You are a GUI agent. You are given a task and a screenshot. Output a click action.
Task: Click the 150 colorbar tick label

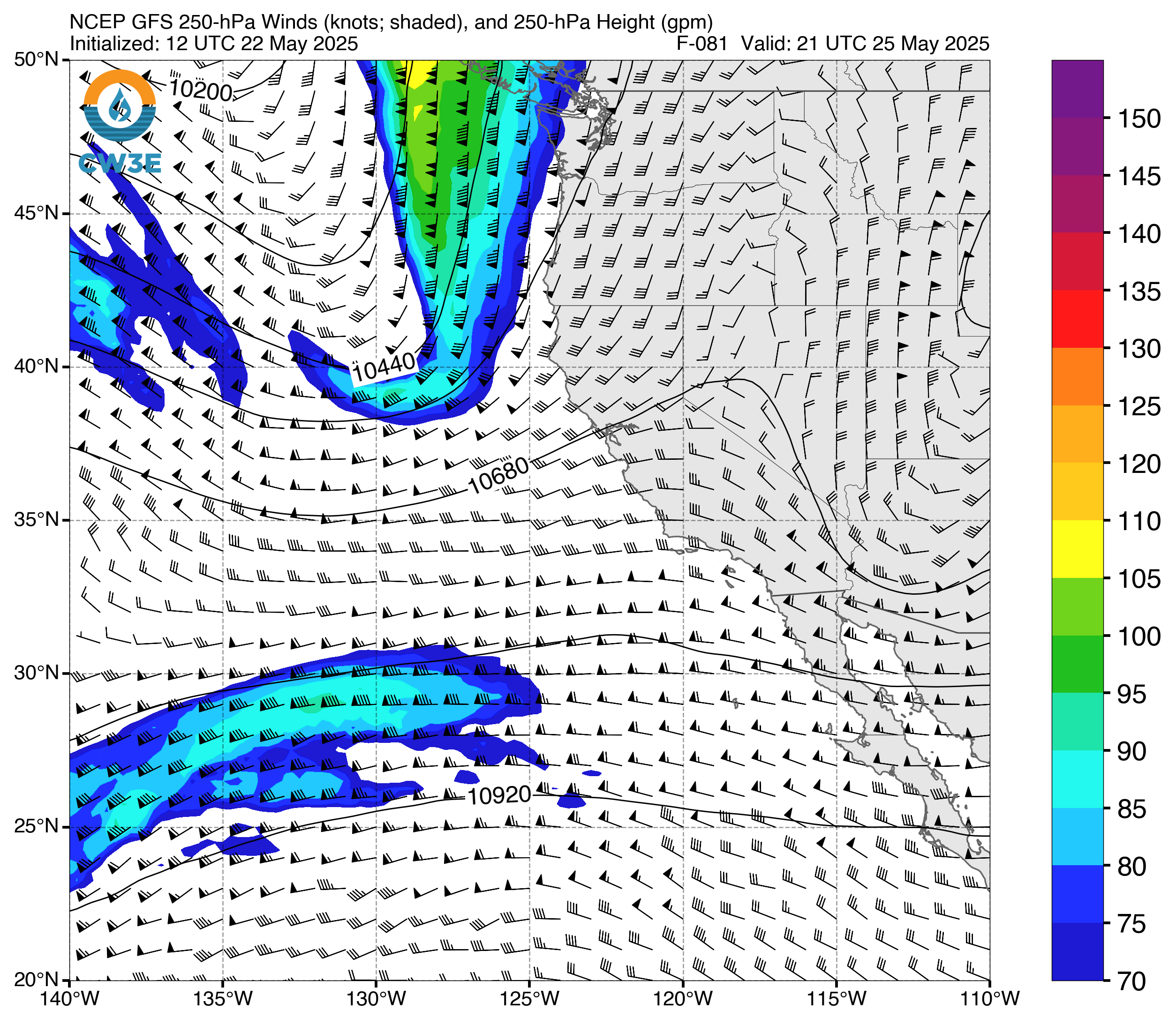[x=1139, y=119]
